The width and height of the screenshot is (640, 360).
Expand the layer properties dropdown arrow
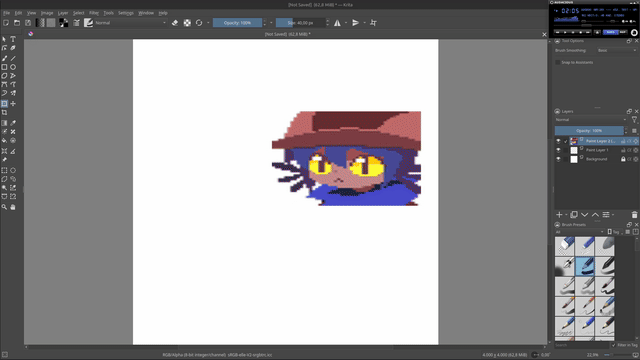coord(613,215)
